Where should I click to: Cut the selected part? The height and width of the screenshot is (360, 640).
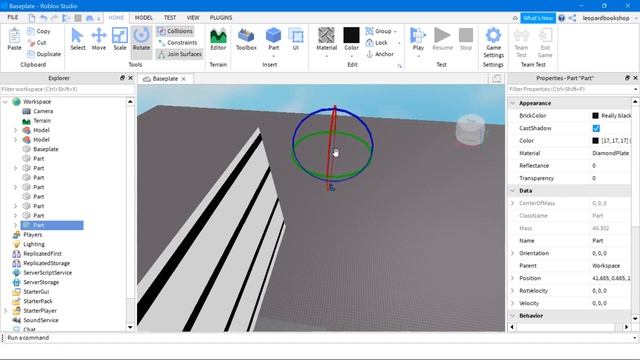tap(37, 42)
